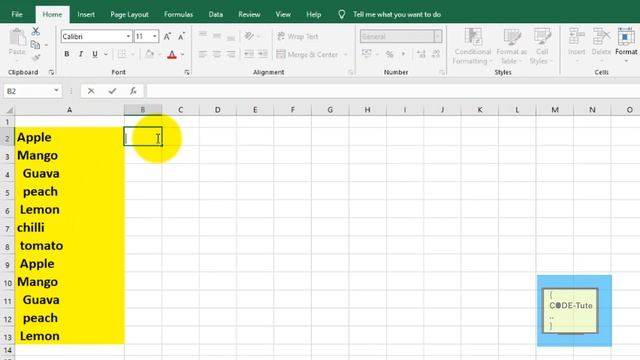Open Clipboard group dialog launcher
This screenshot has width=640, height=360.
51,72
